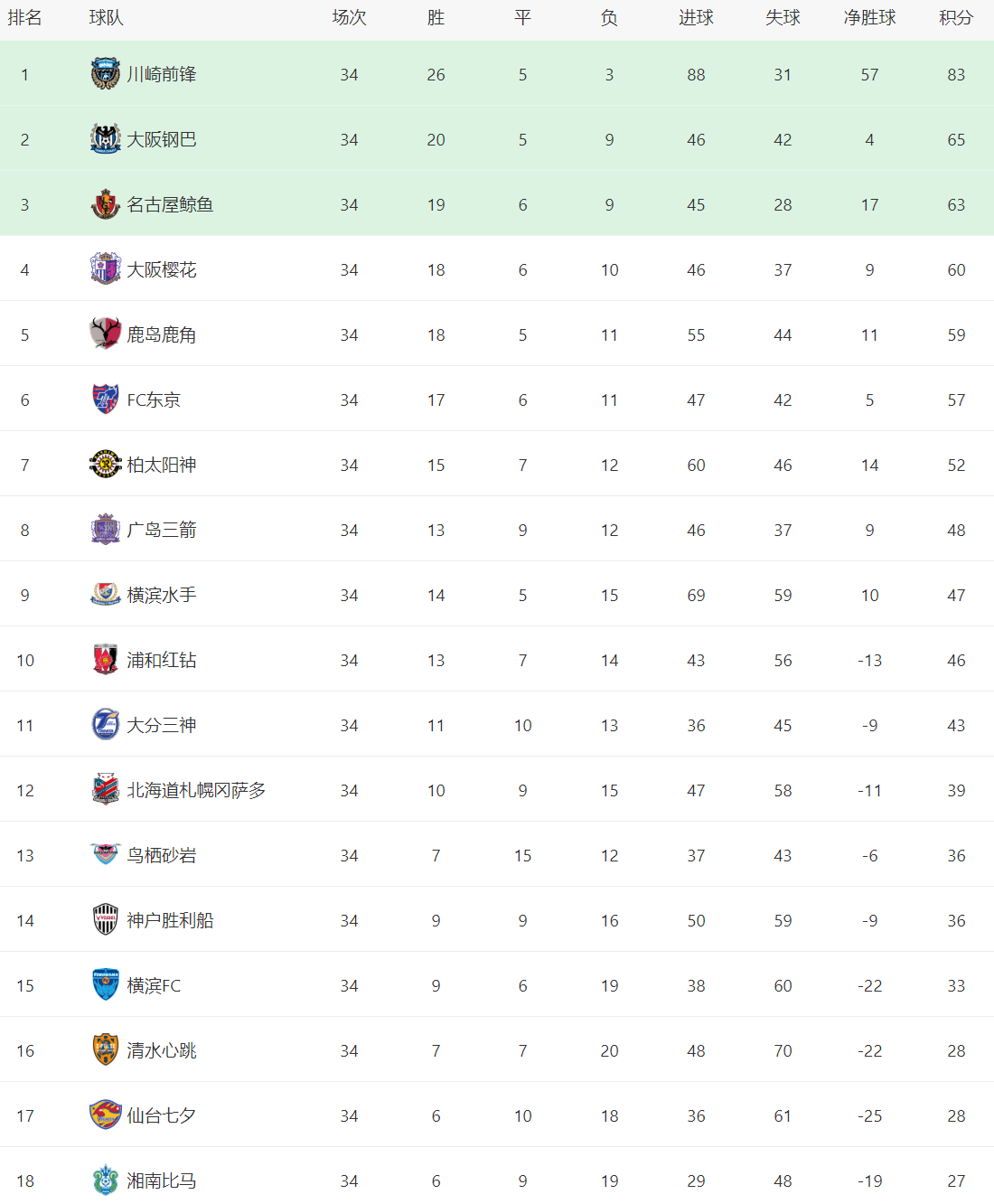
Task: Click the 仙台七夕 team logo
Action: 106,1115
